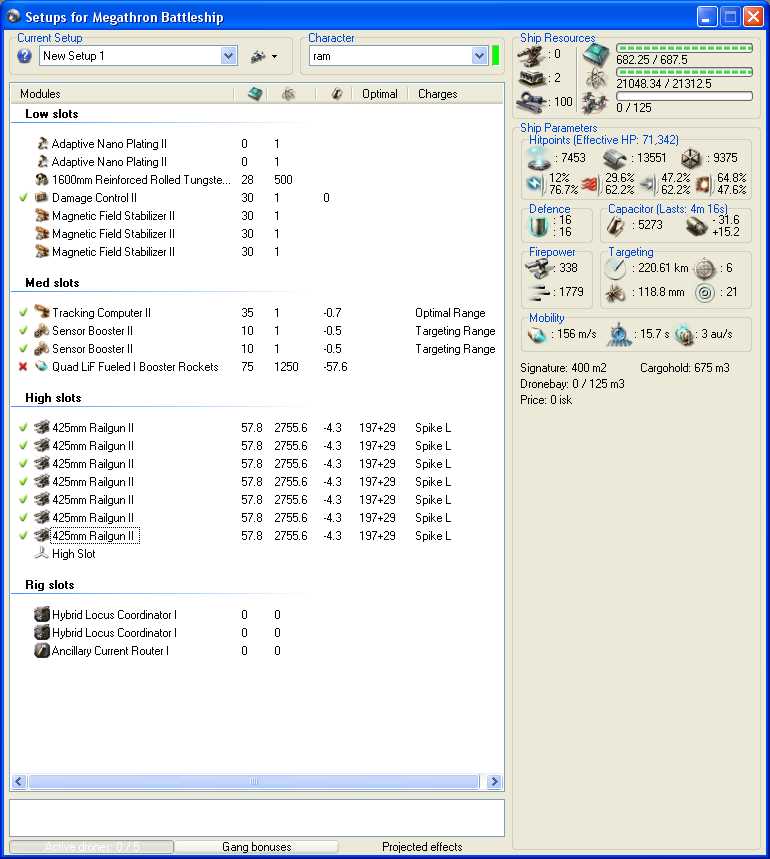The image size is (770, 859).
Task: Sort by the Modules column header
Action: click(123, 94)
